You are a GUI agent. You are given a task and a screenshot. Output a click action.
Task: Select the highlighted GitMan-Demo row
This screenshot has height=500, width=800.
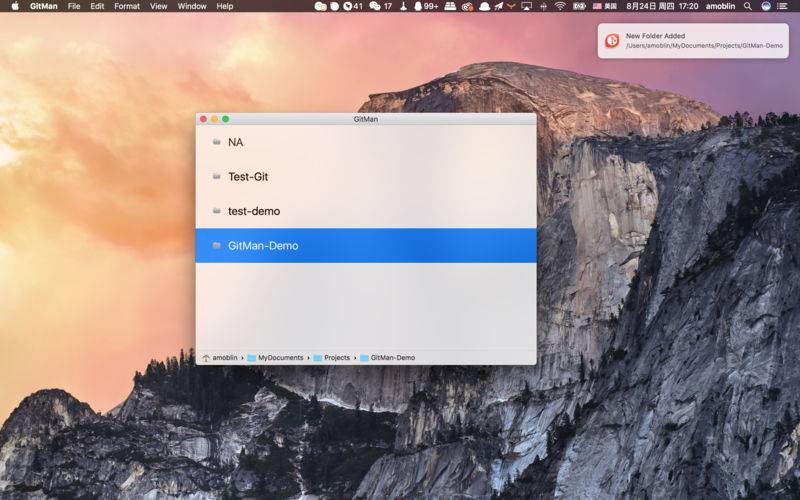pos(366,245)
